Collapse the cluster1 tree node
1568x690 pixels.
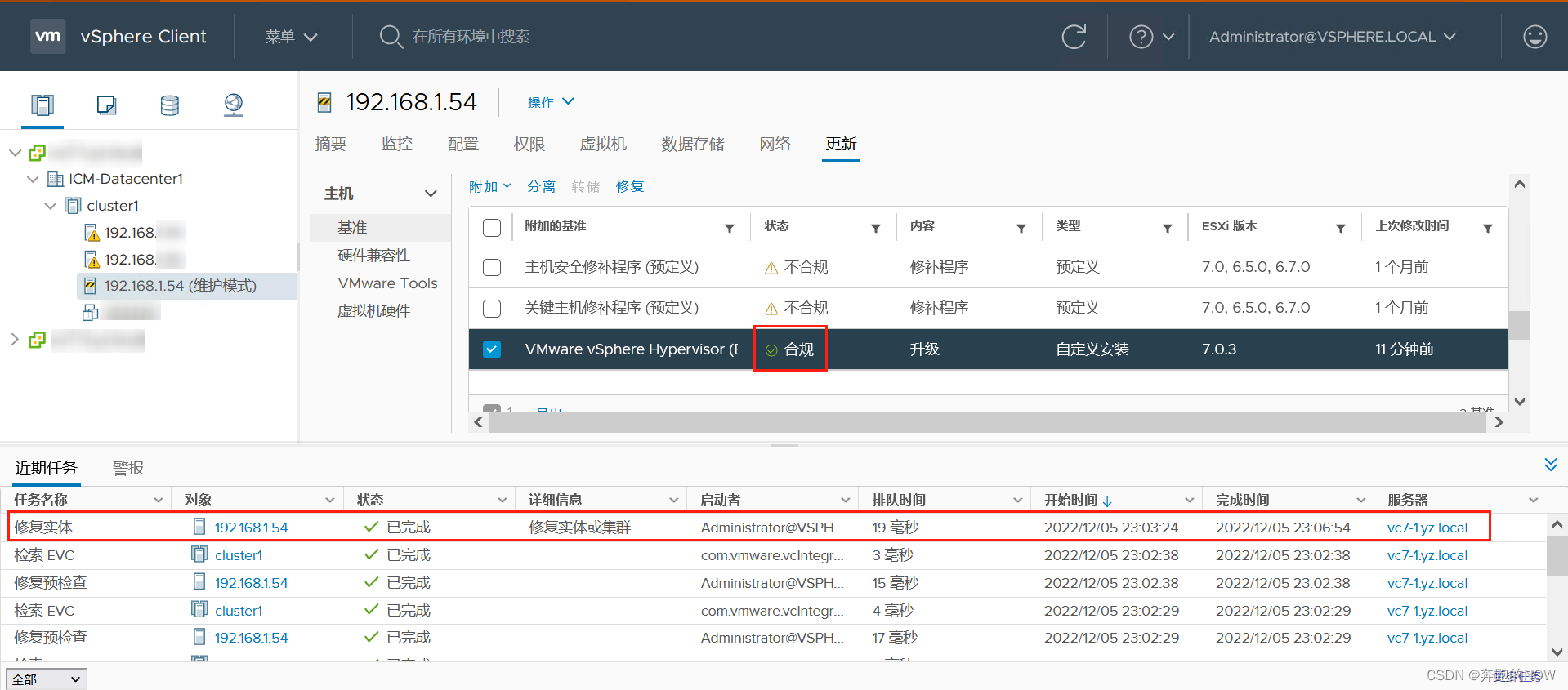pyautogui.click(x=51, y=206)
